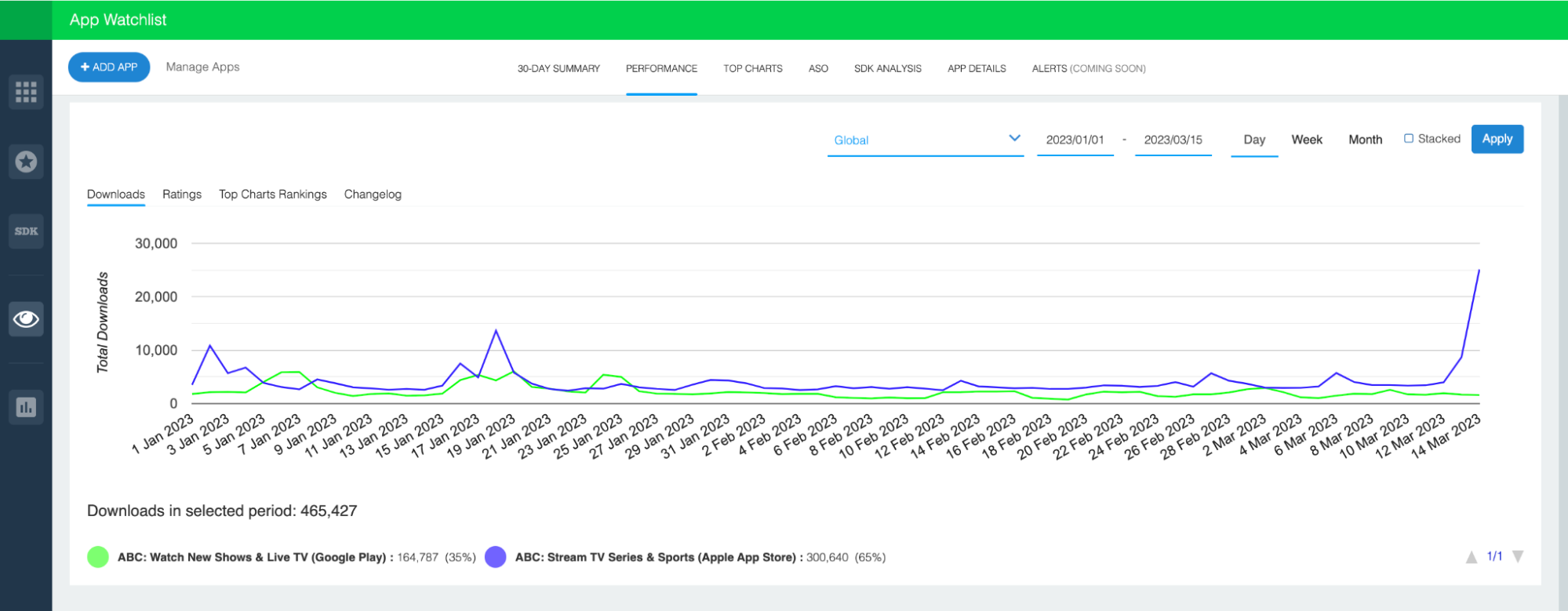Go to next legend page arrow
This screenshot has width=1568, height=611.
(x=1518, y=557)
